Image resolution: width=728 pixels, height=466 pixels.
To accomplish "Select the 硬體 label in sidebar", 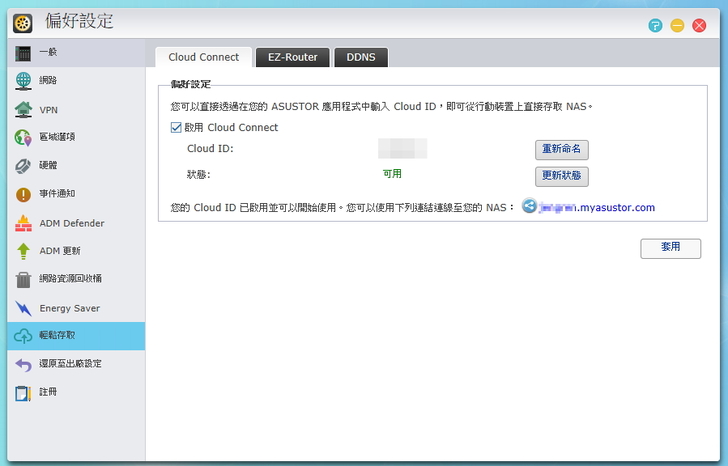I will pyautogui.click(x=48, y=165).
